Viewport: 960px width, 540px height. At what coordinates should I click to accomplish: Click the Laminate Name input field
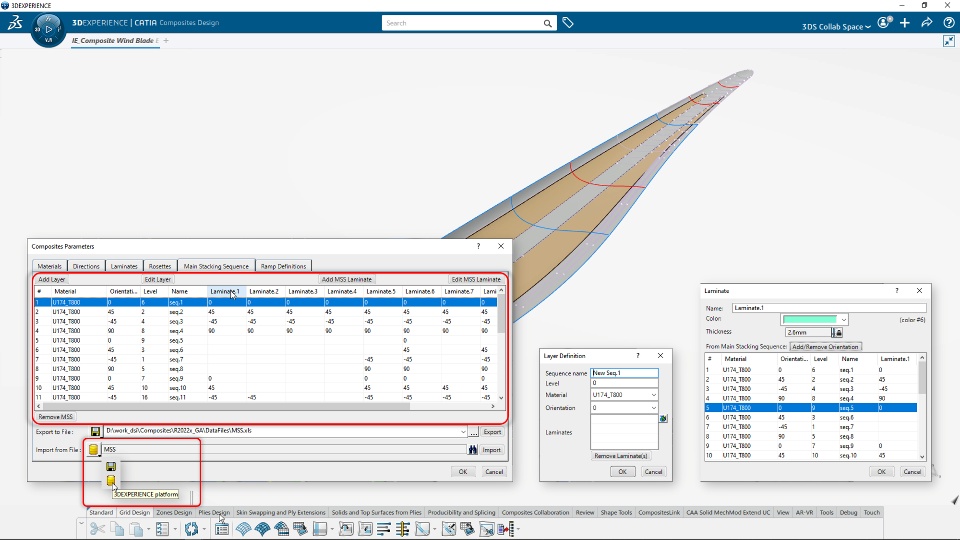point(829,308)
